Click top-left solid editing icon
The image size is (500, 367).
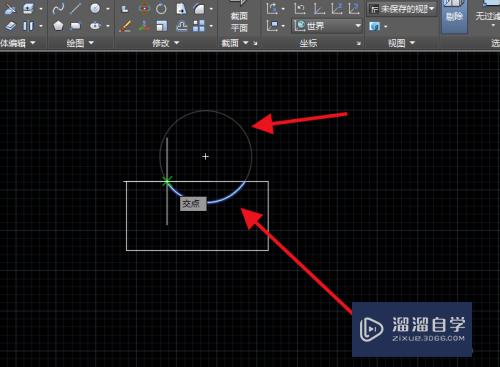click(x=10, y=9)
